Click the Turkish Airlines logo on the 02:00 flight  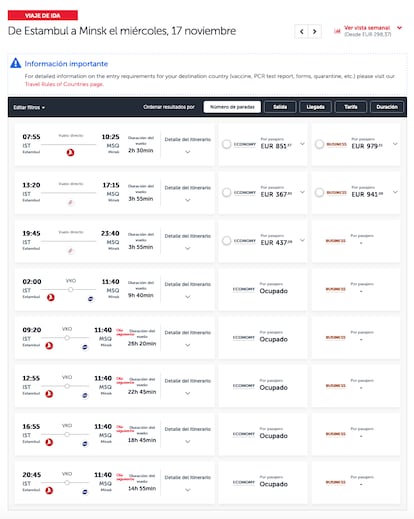[51, 297]
